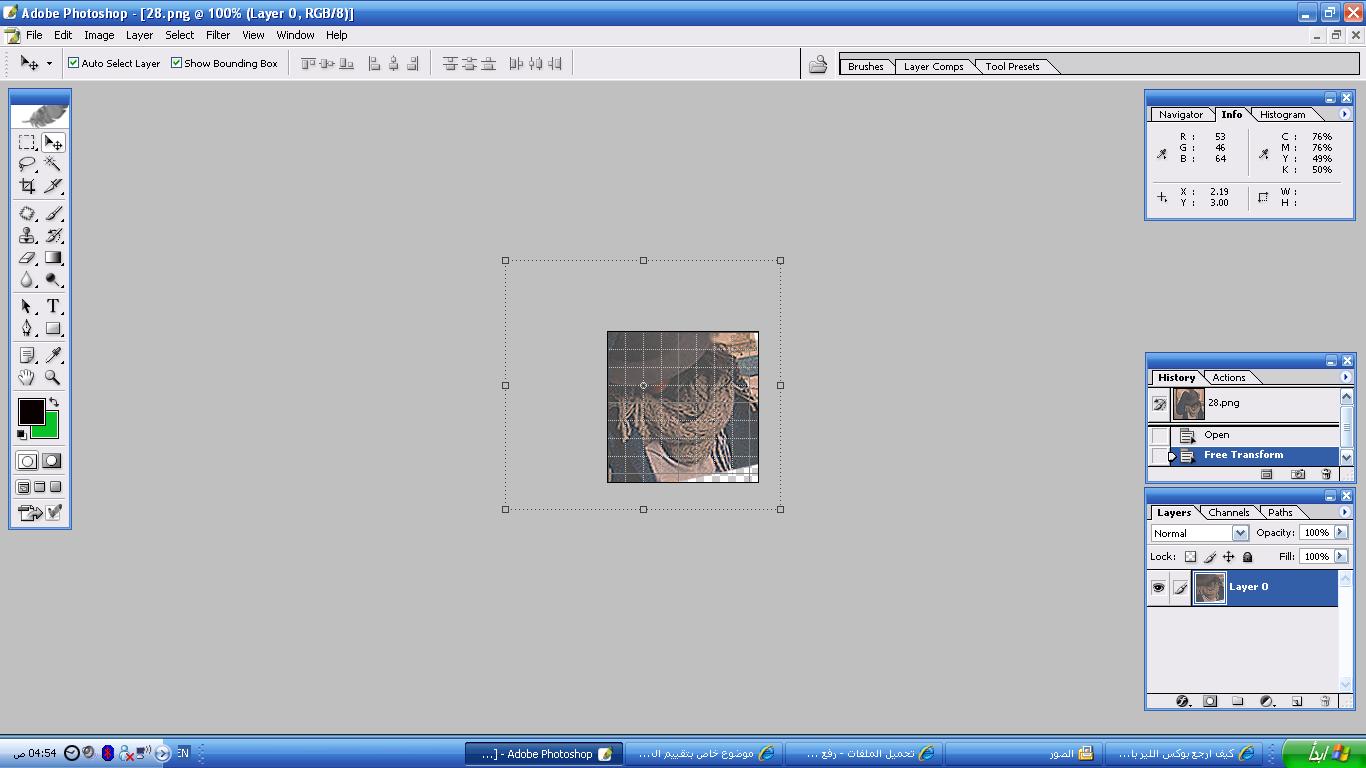Hide Layer 0 using the eye icon
The height and width of the screenshot is (768, 1366).
(1158, 588)
